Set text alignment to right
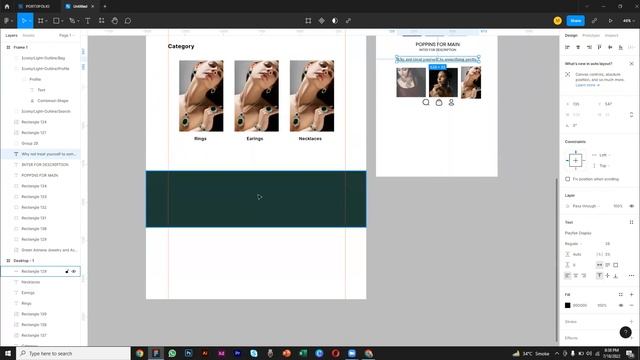 (x=584, y=276)
